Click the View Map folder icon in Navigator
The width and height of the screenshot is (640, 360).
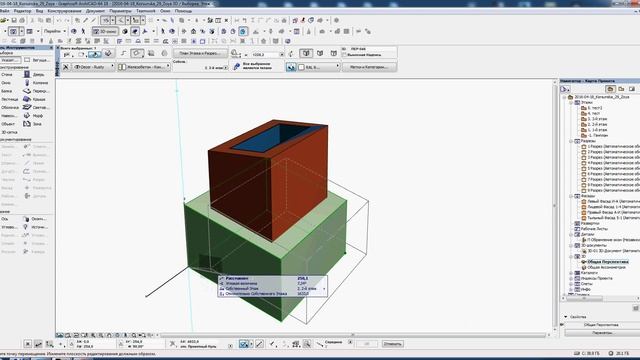pyautogui.click(x=621, y=89)
